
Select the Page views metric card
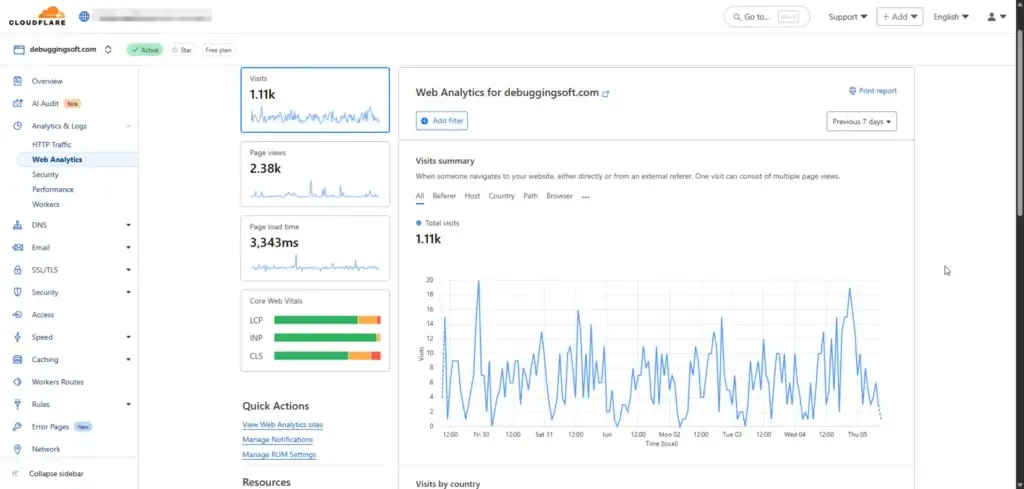tap(315, 174)
